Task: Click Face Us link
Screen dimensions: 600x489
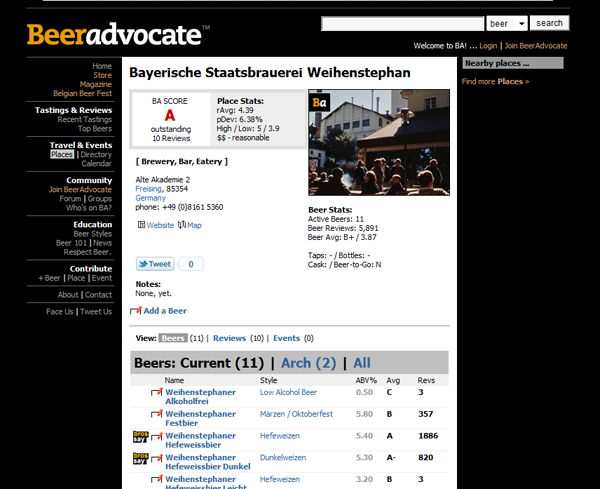Action: point(60,312)
